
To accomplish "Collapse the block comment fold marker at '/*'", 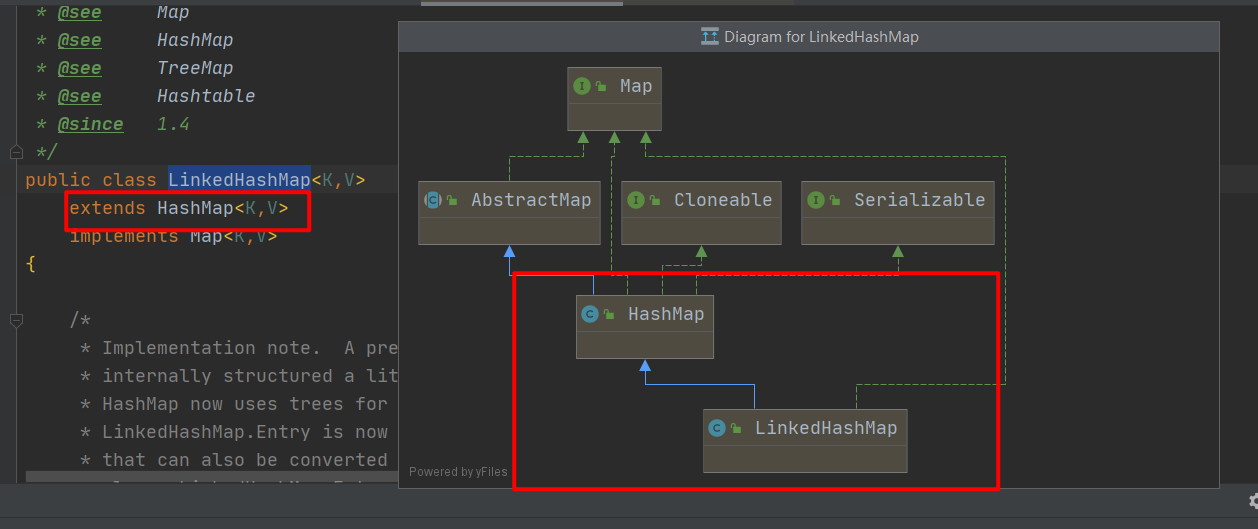I will click(x=16, y=320).
